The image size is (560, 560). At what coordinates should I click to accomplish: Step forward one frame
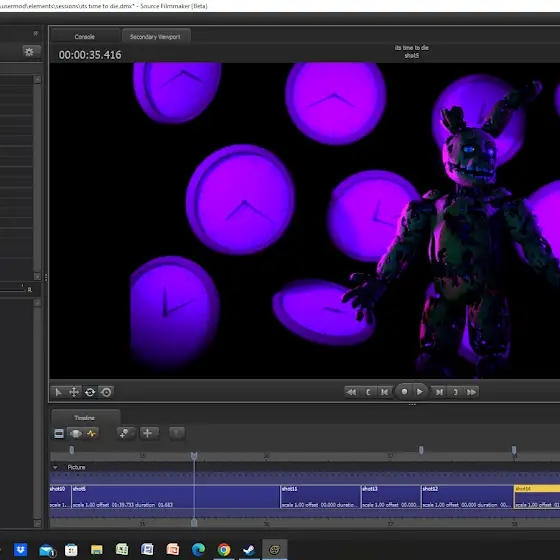[x=439, y=392]
